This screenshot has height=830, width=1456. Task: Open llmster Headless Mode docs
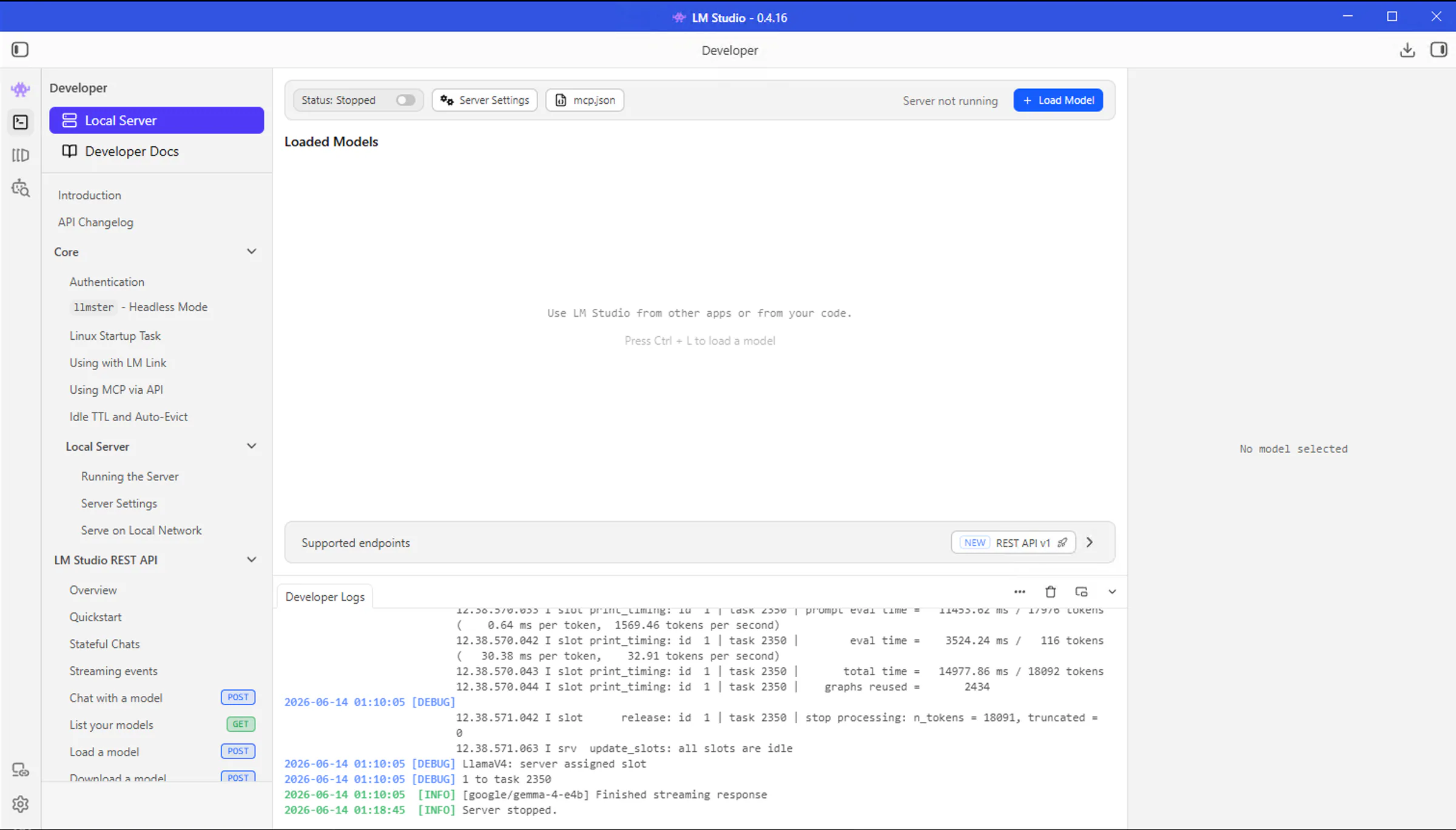(139, 307)
